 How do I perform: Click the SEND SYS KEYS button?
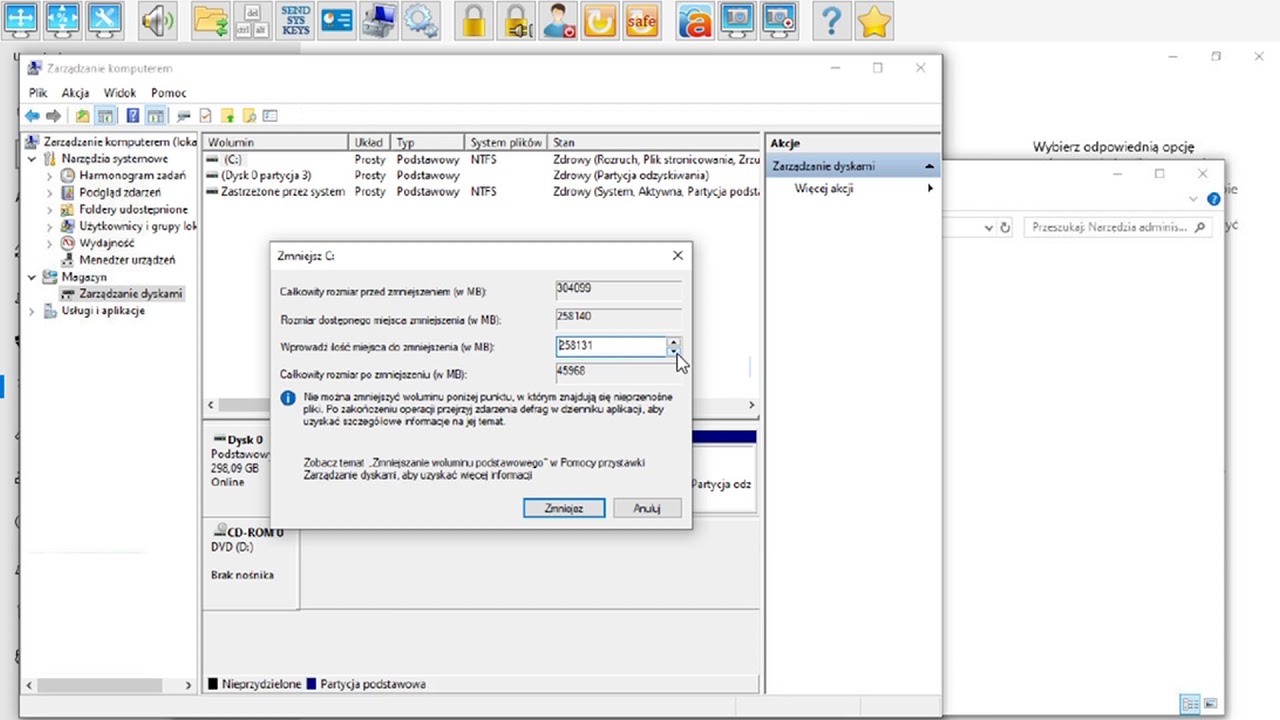[x=295, y=18]
